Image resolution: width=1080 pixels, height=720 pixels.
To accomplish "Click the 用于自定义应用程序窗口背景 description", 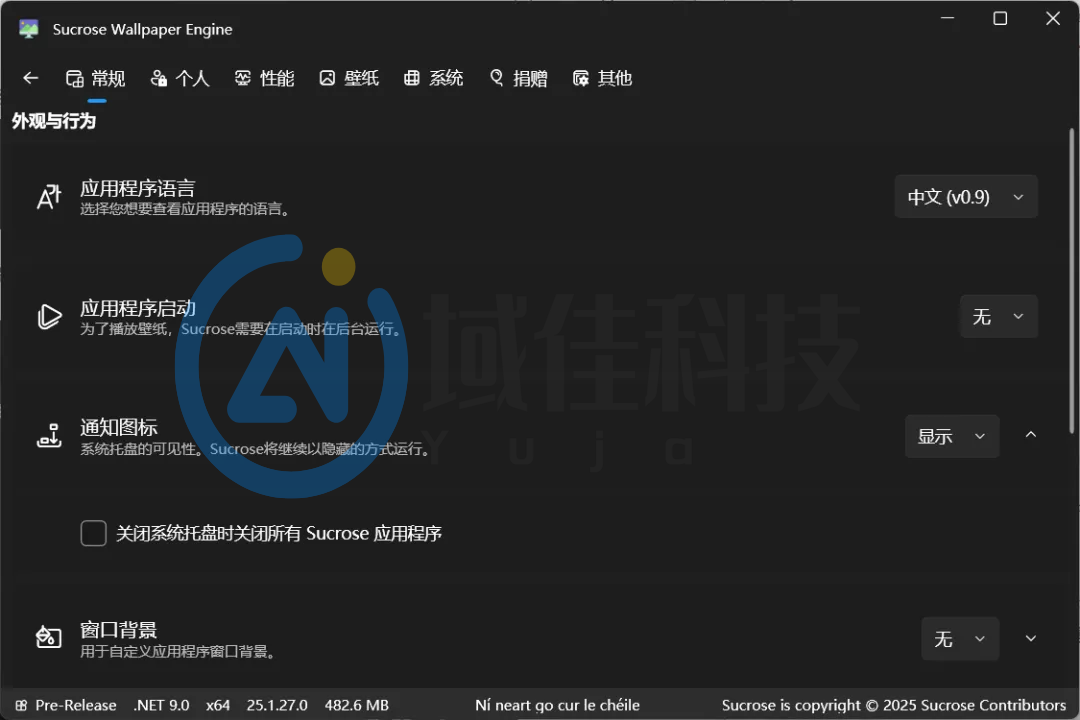I will pyautogui.click(x=178, y=651).
